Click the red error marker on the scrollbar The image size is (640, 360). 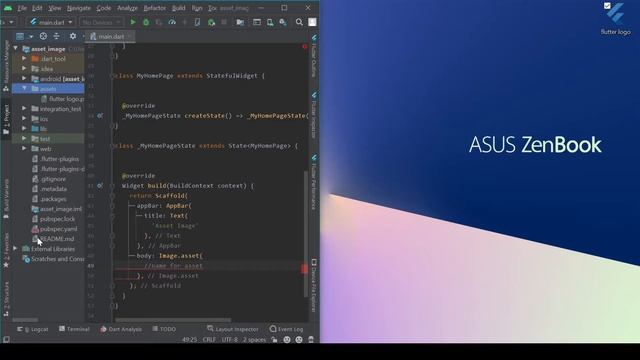pyautogui.click(x=304, y=269)
